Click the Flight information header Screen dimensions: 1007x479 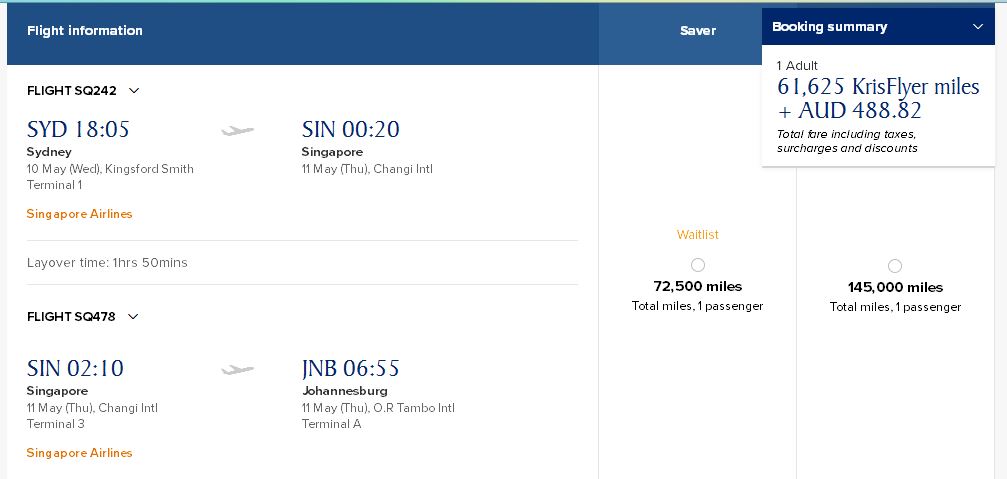85,31
